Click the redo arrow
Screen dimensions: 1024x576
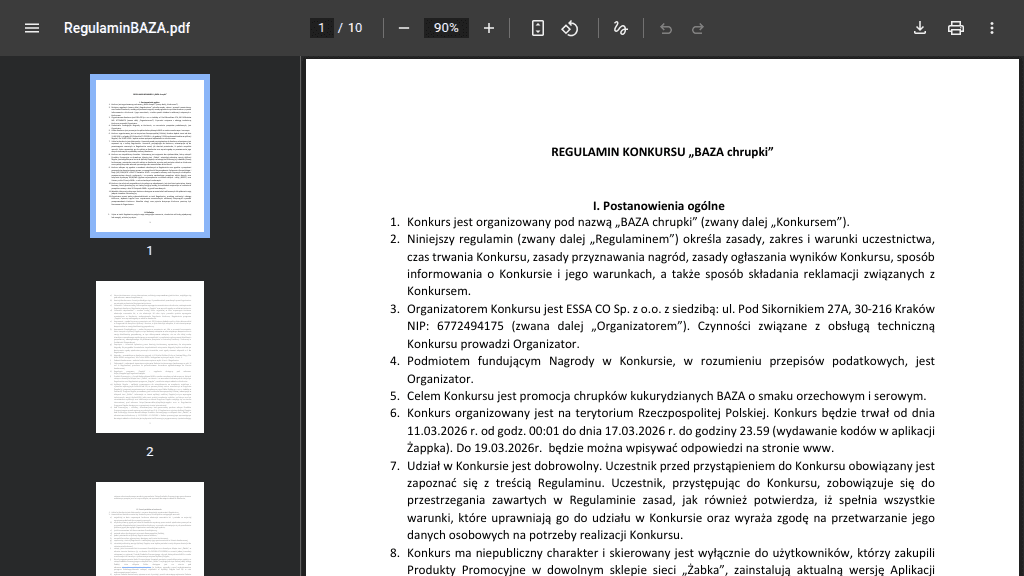tap(697, 28)
